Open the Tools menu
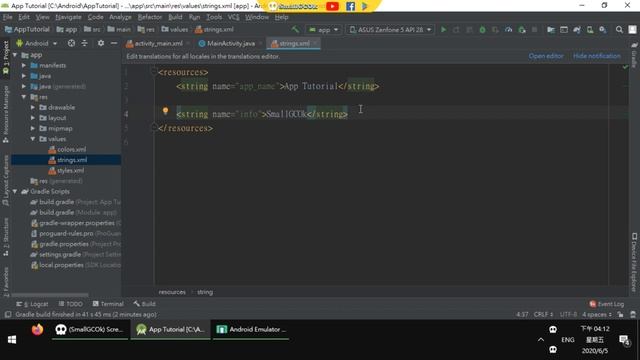The width and height of the screenshot is (640, 360). pyautogui.click(x=214, y=17)
